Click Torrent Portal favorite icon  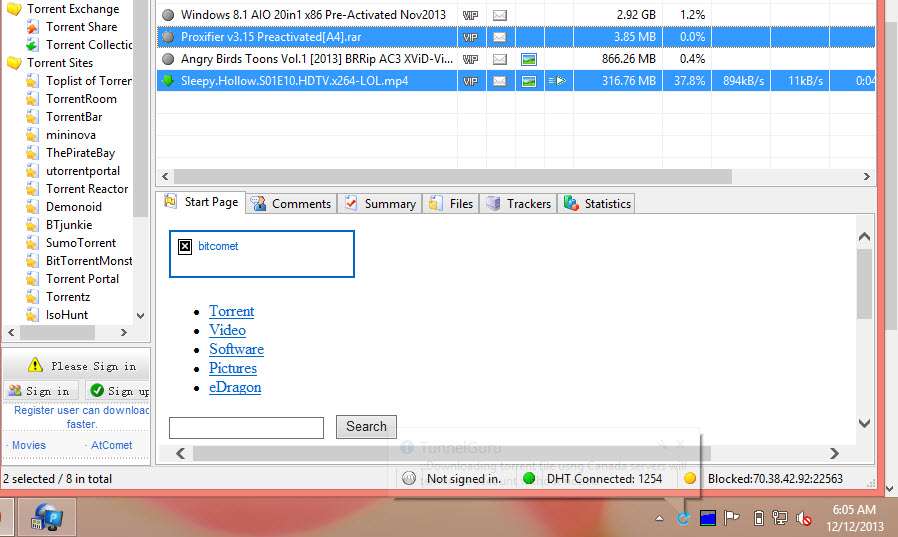(33, 279)
